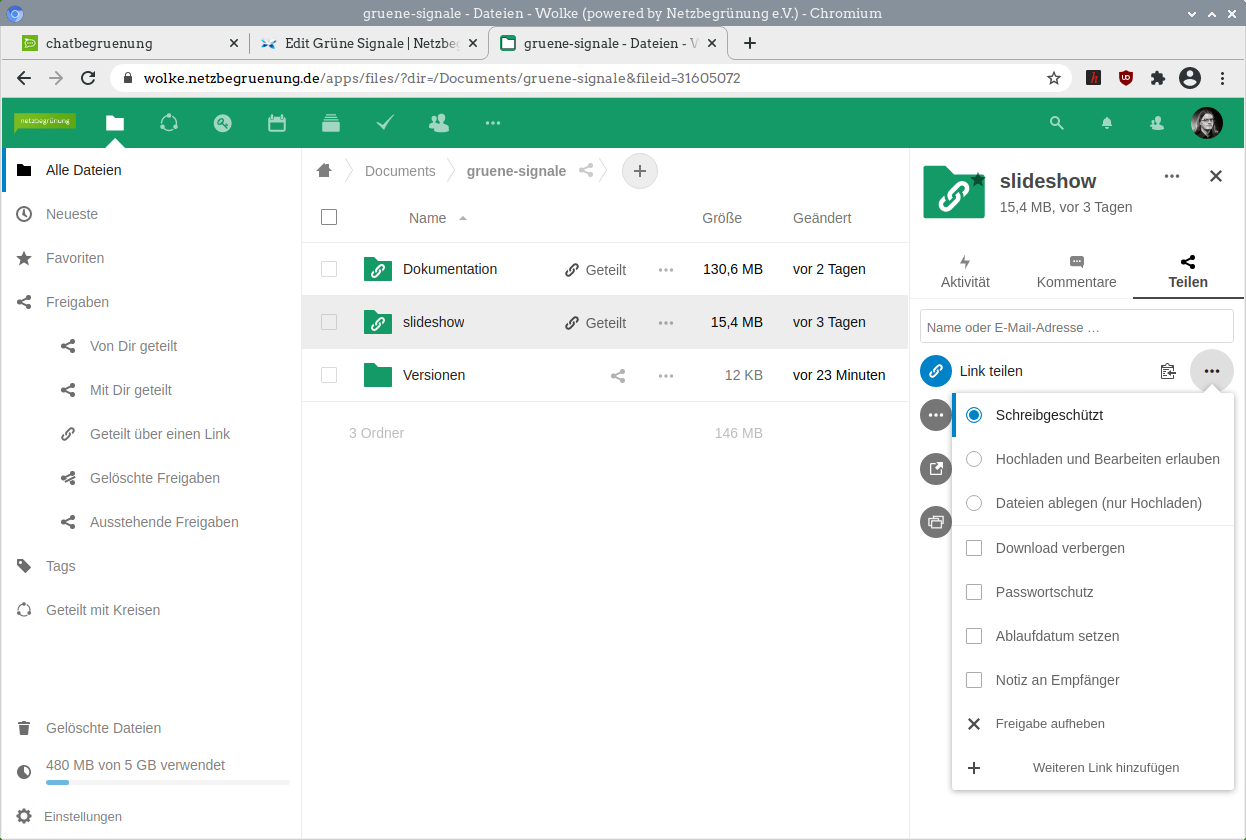Close the Link teilen options menu
Image resolution: width=1246 pixels, height=840 pixels.
pyautogui.click(x=1212, y=371)
